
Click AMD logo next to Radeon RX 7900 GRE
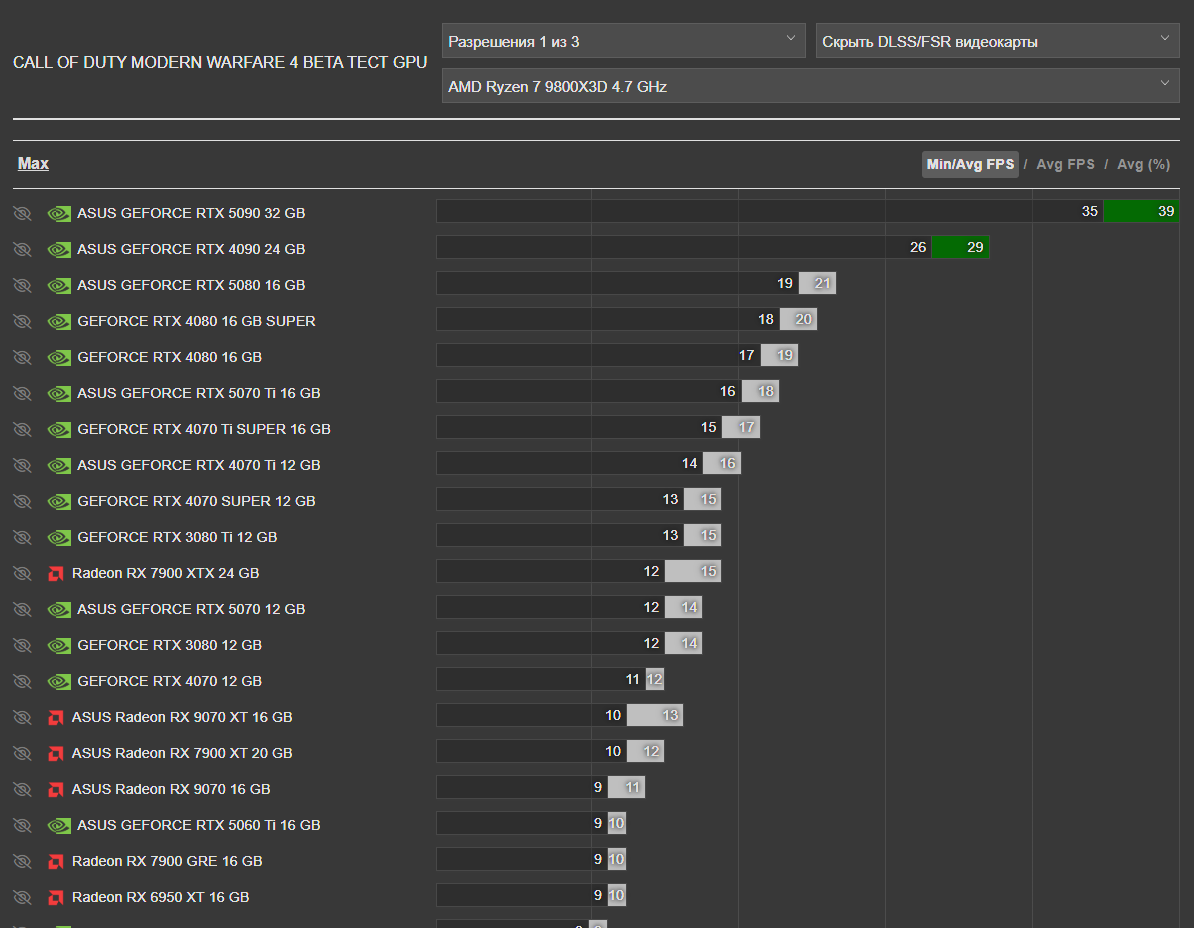[x=56, y=862]
